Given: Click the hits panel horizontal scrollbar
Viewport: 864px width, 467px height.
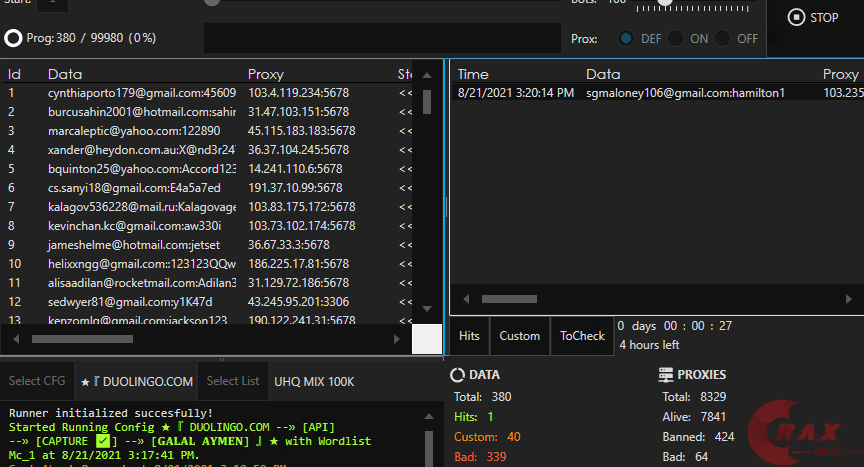Looking at the screenshot, I should (x=509, y=299).
